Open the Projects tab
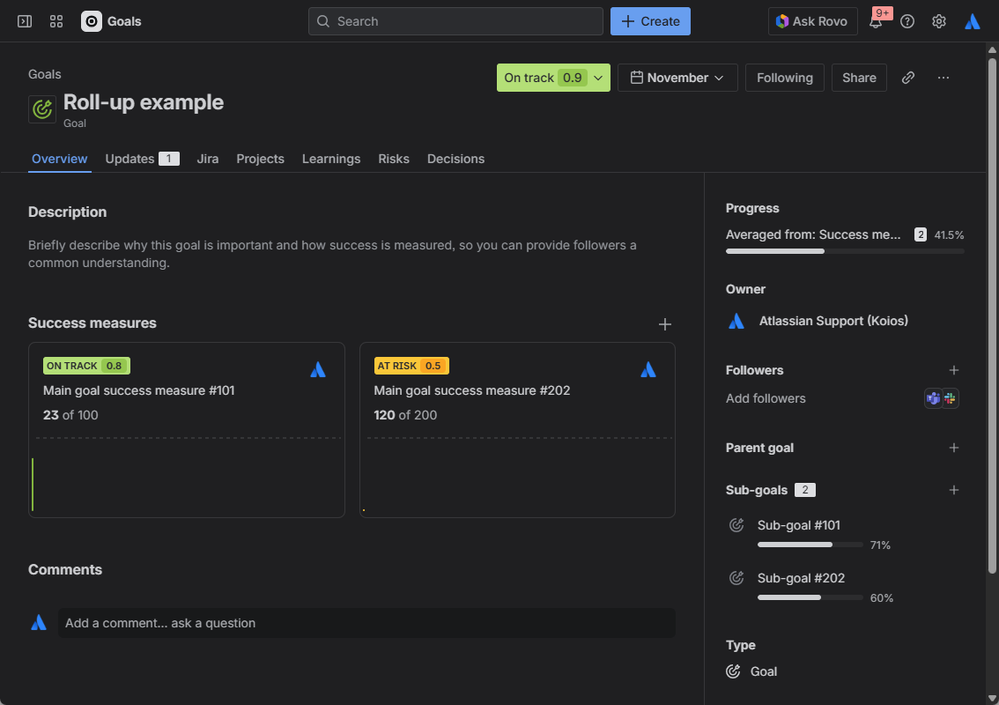 [x=260, y=159]
